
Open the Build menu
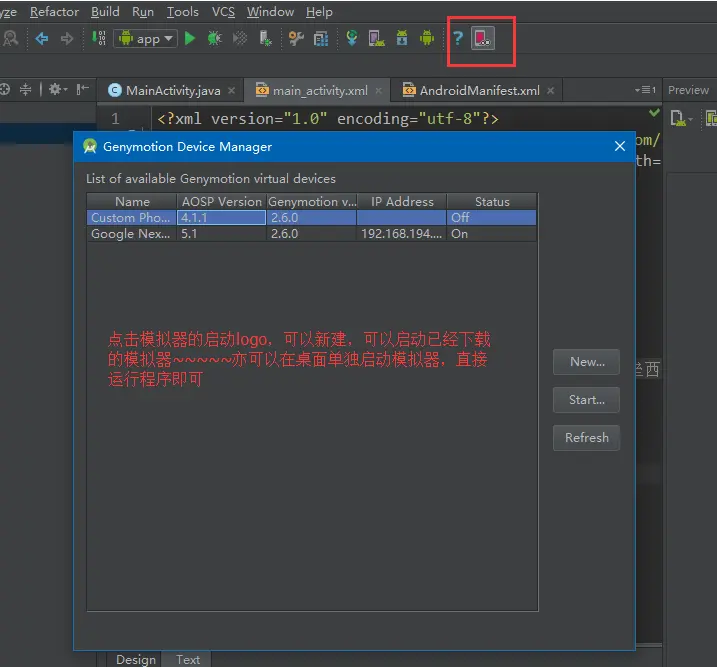pyautogui.click(x=105, y=12)
